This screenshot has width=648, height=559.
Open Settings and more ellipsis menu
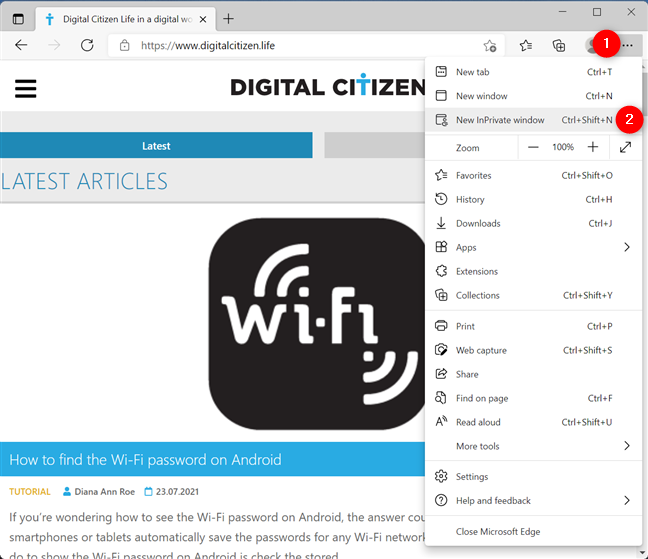tap(627, 45)
